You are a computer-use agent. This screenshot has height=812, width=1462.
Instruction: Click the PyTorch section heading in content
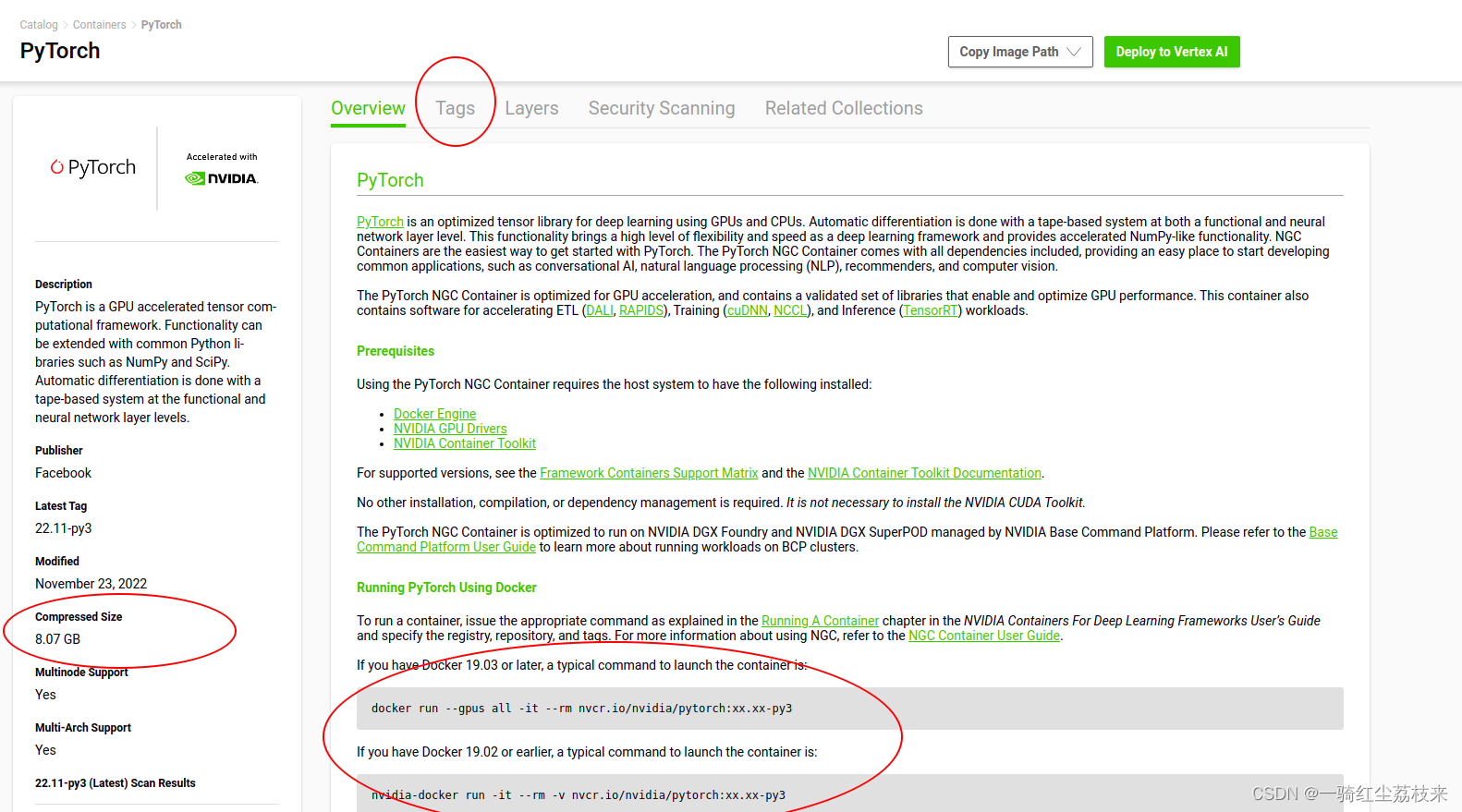pos(390,180)
